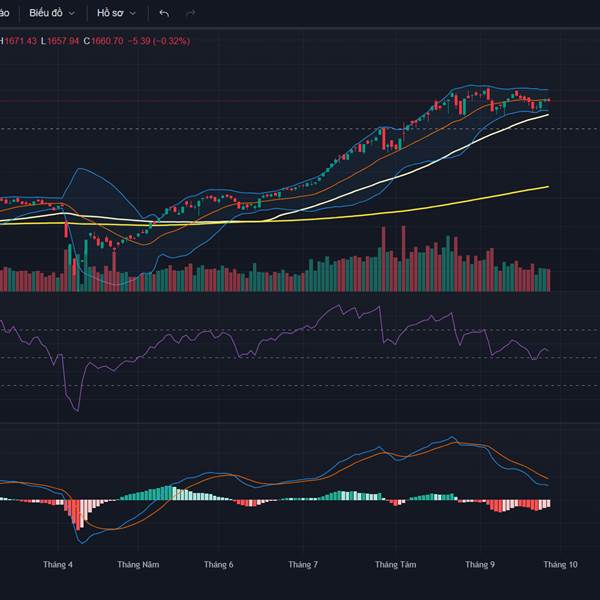Select the yellow long-term moving average line

(450, 201)
